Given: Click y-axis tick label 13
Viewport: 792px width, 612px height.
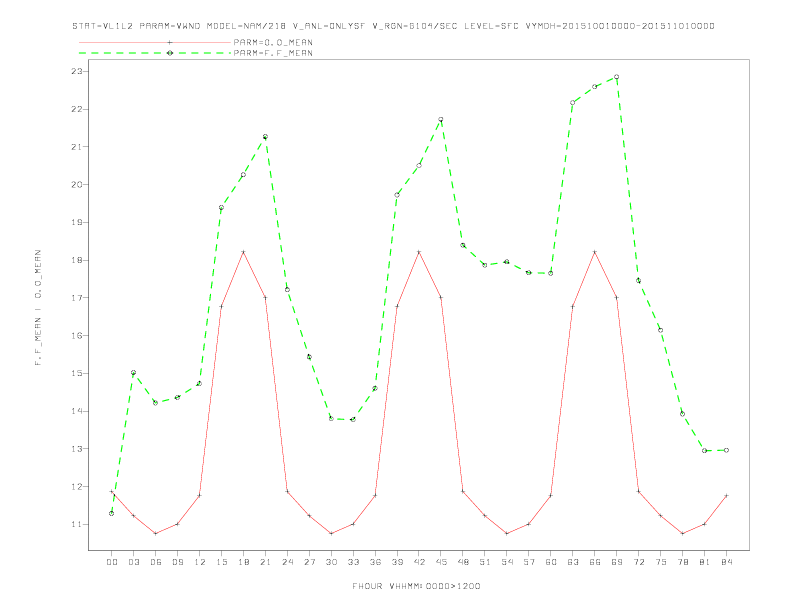Looking at the screenshot, I should [x=76, y=448].
